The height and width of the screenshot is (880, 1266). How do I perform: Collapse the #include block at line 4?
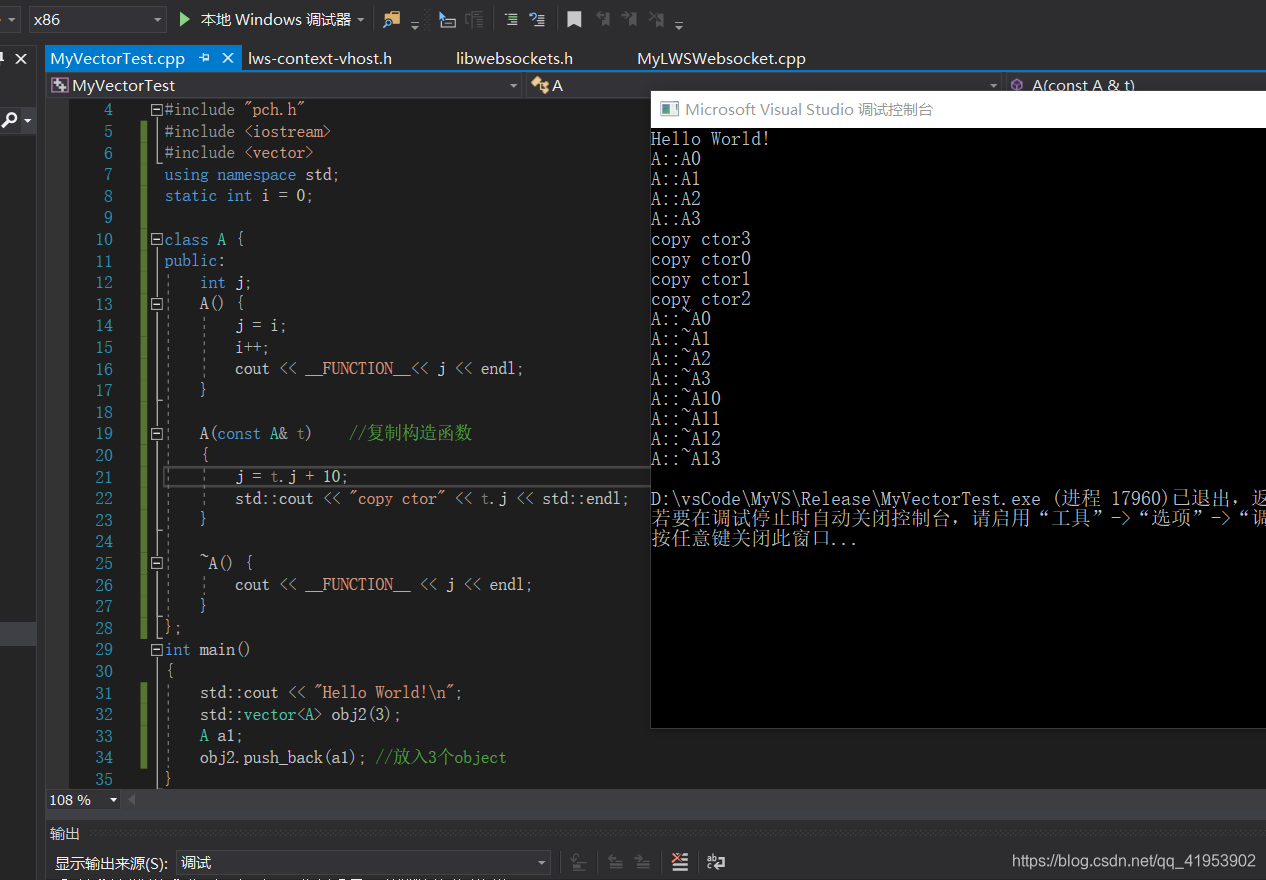click(156, 110)
